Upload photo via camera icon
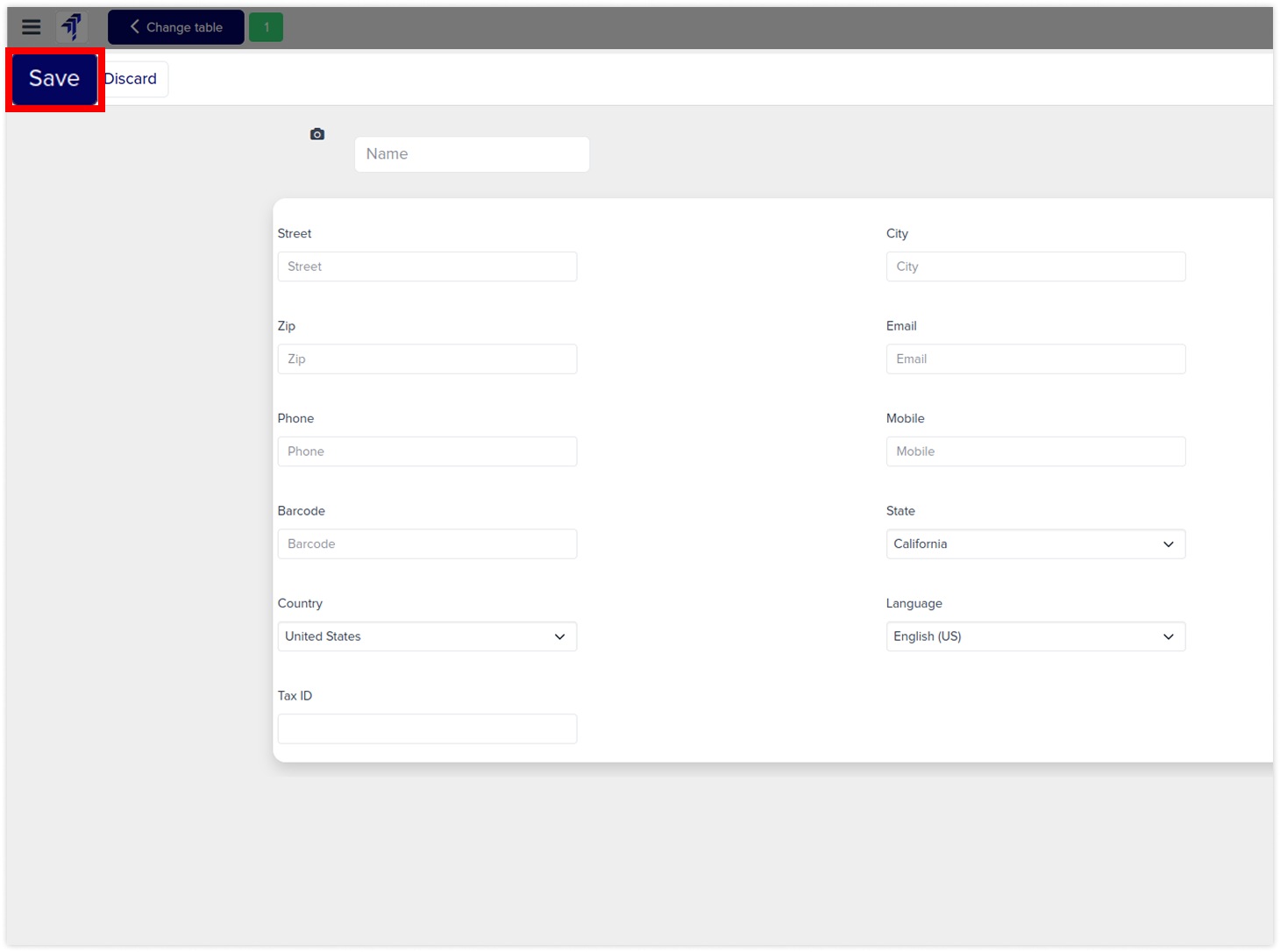1280x952 pixels. coord(317,134)
